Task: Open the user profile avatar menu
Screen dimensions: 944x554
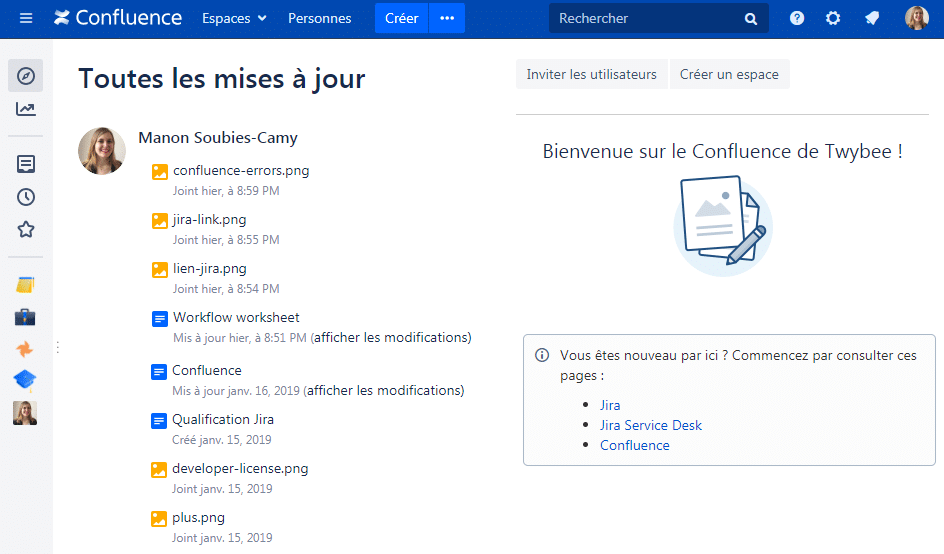Action: 917,18
